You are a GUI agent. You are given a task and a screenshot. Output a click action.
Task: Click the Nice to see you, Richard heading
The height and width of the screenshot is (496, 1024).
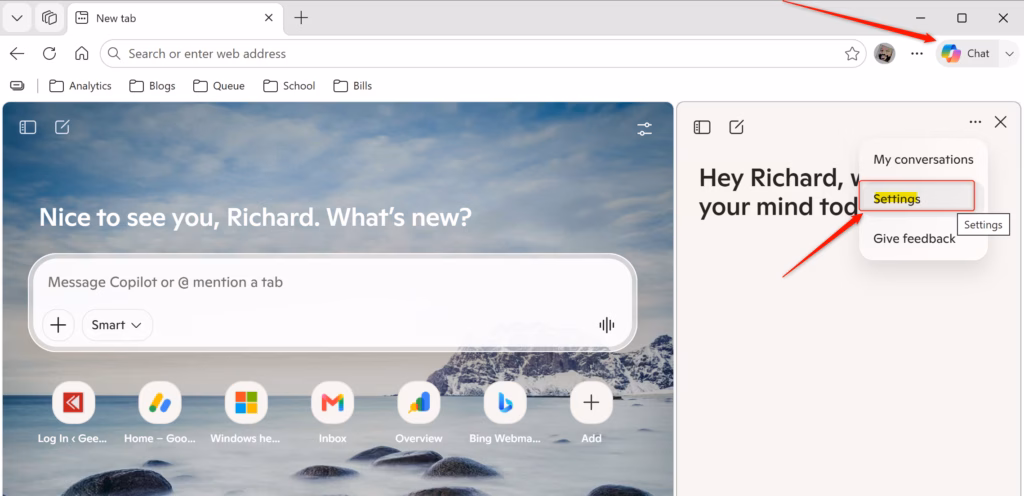255,217
